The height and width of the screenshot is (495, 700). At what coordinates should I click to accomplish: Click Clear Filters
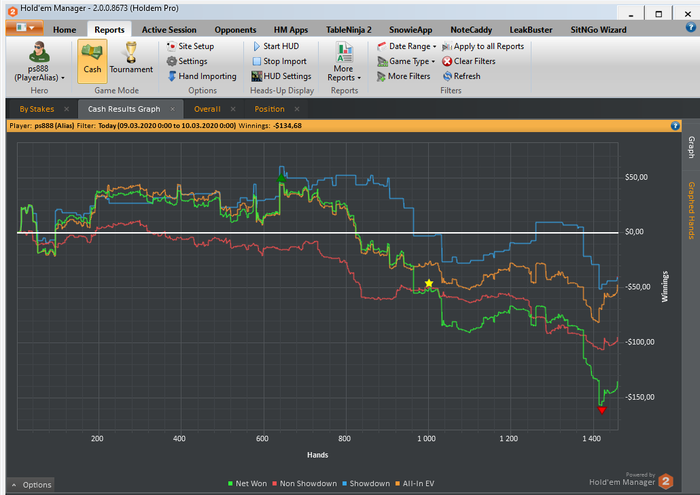coord(469,61)
